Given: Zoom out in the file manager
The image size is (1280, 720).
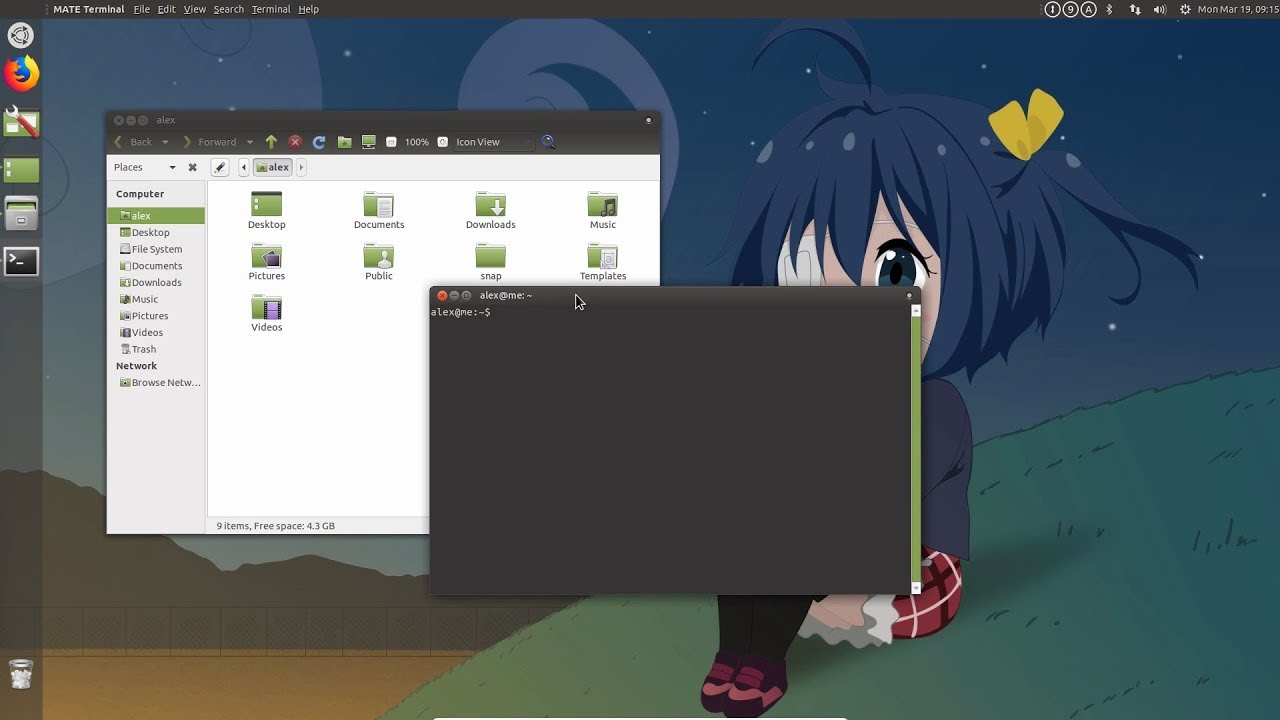Looking at the screenshot, I should (x=391, y=142).
